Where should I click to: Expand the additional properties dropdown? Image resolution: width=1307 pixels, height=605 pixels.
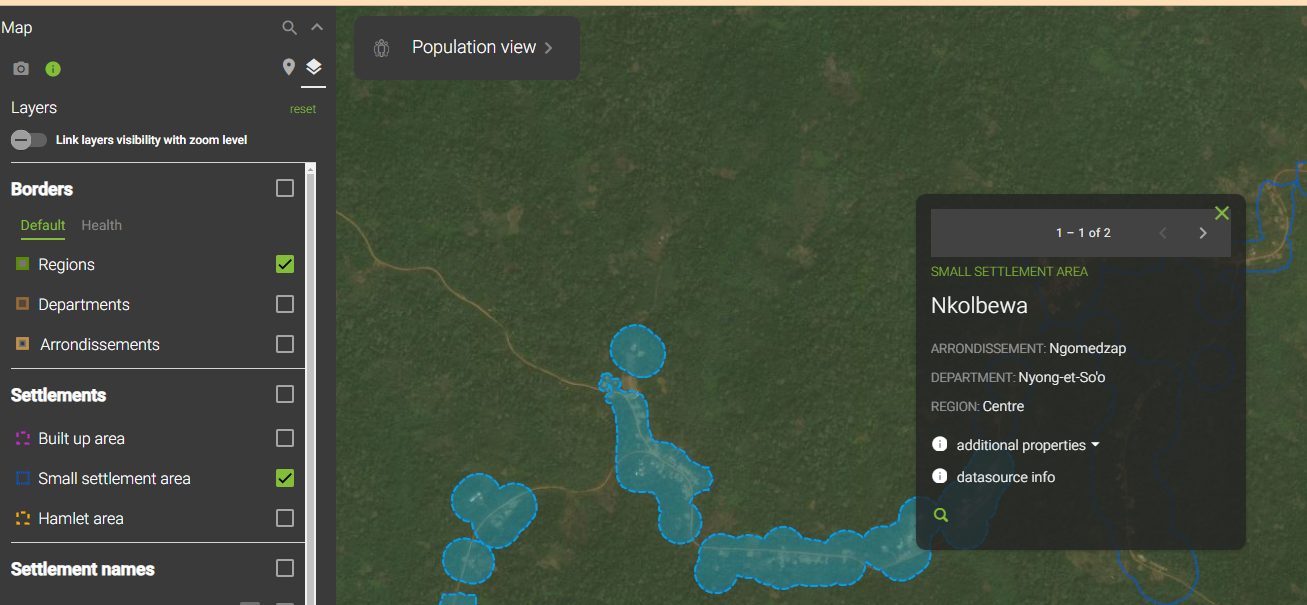tap(1028, 445)
